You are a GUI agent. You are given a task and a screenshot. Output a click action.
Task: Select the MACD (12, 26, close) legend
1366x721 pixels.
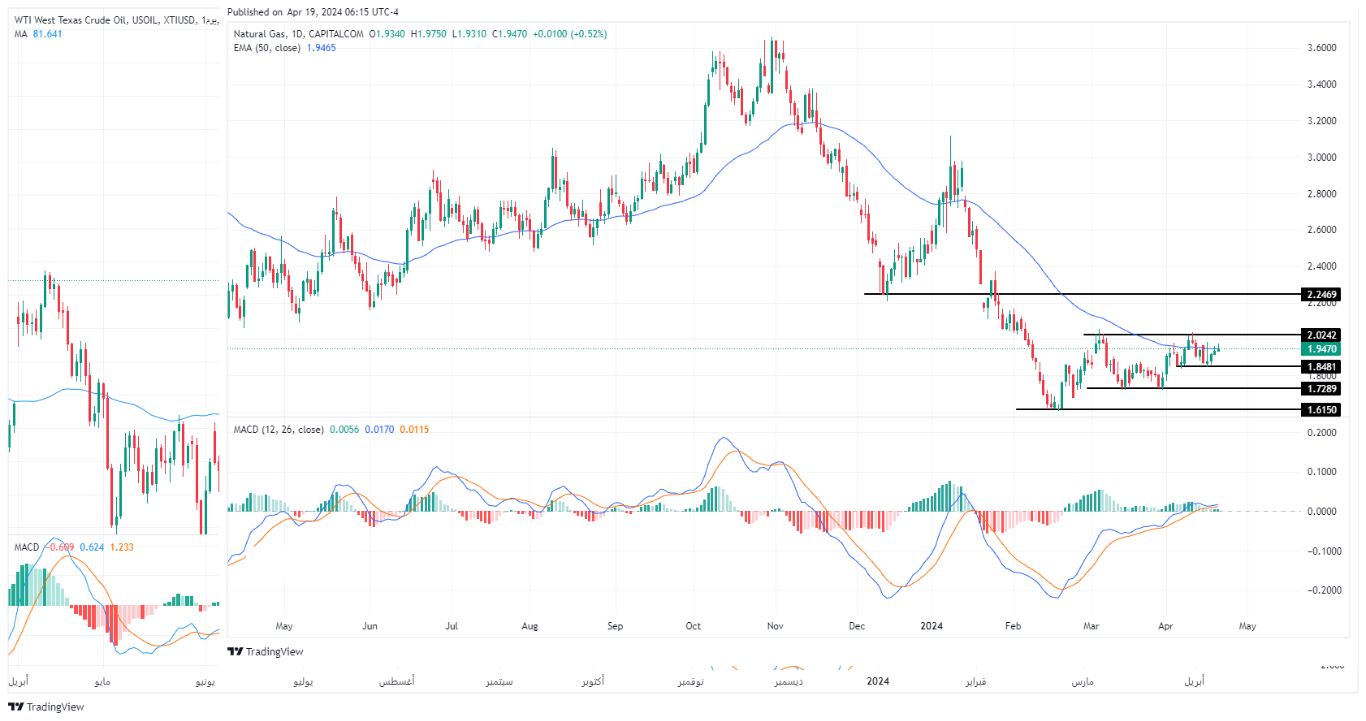(277, 429)
